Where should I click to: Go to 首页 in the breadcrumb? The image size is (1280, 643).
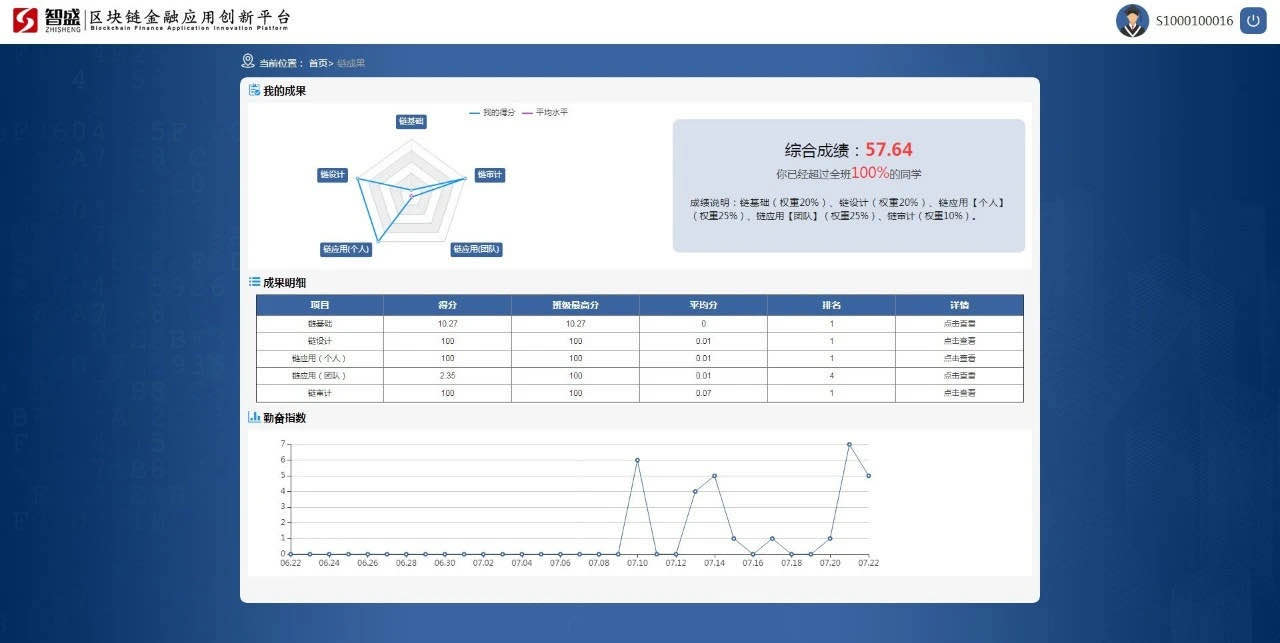[x=317, y=63]
